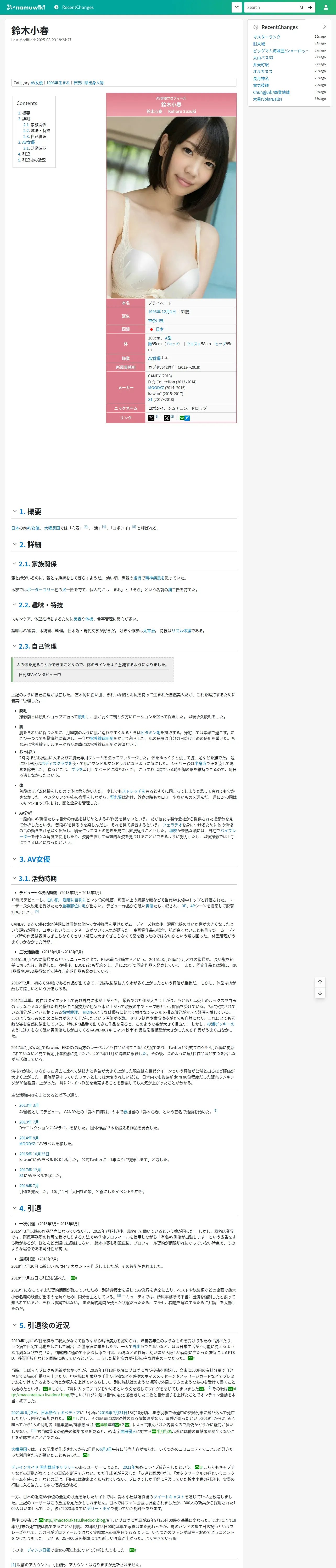The height and width of the screenshot is (1568, 336).
Task: Jump to 2.3. 自己管理 in Contents
Action: (x=35, y=136)
